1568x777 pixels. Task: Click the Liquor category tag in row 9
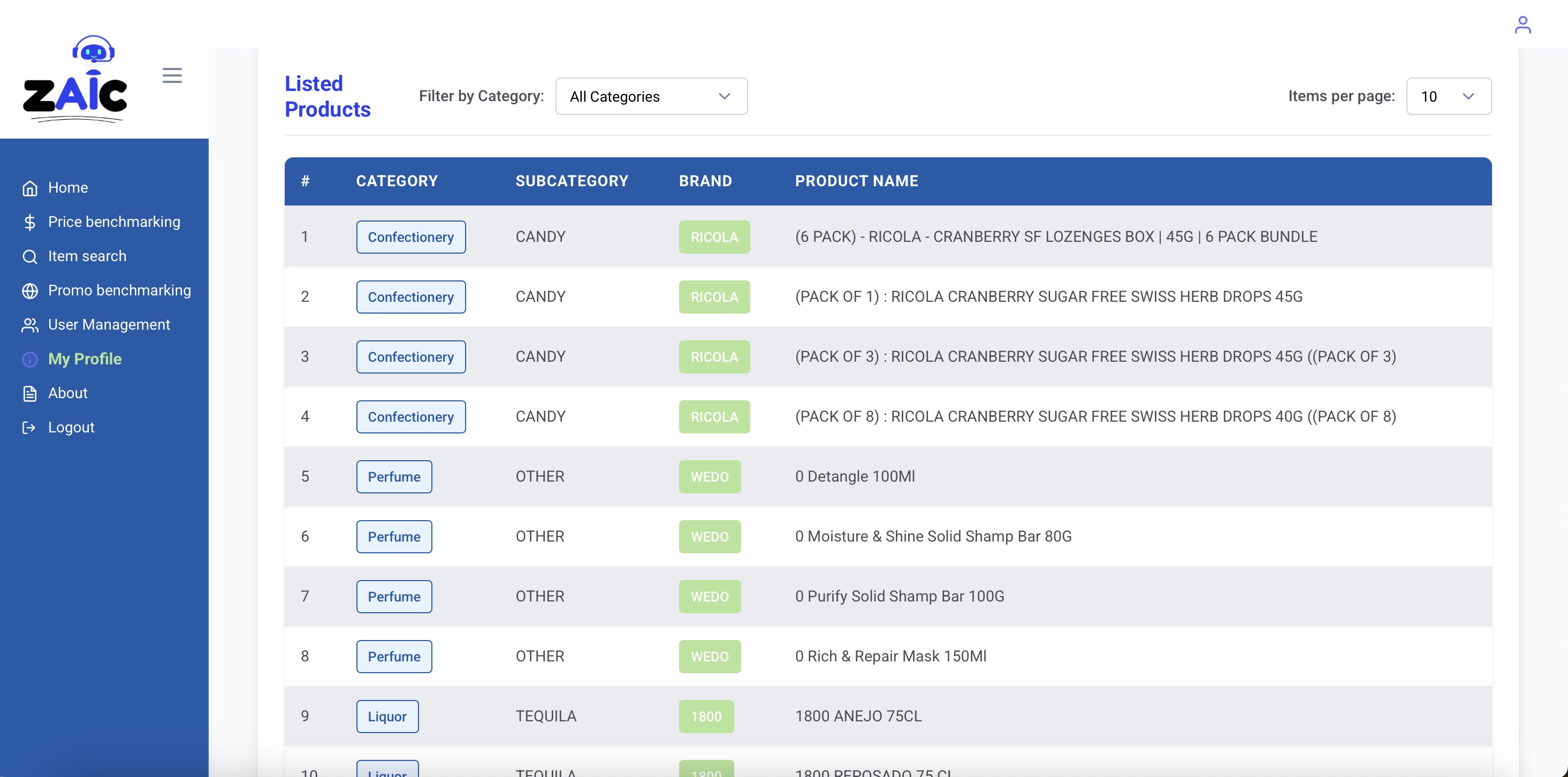pyautogui.click(x=387, y=716)
